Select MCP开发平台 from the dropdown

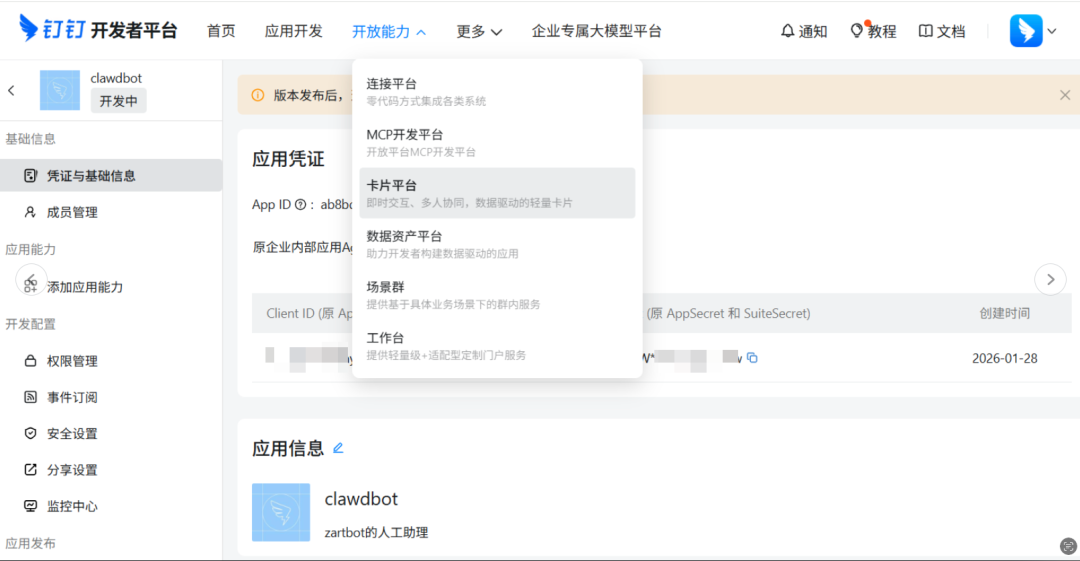[x=497, y=143]
